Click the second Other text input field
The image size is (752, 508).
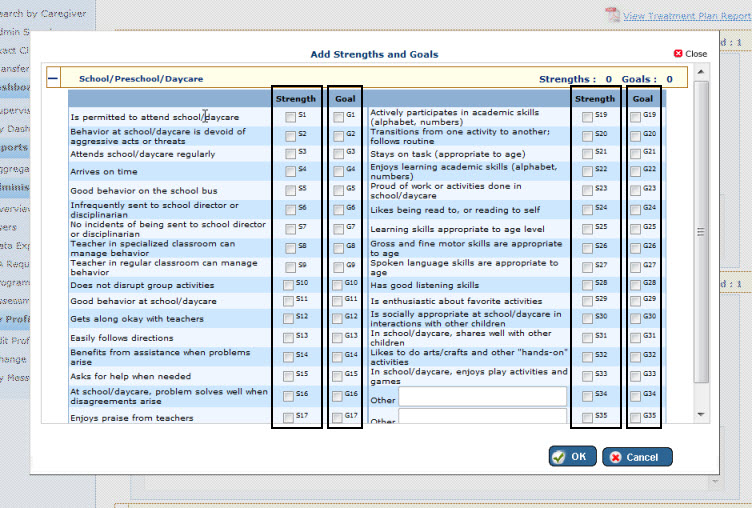click(482, 416)
